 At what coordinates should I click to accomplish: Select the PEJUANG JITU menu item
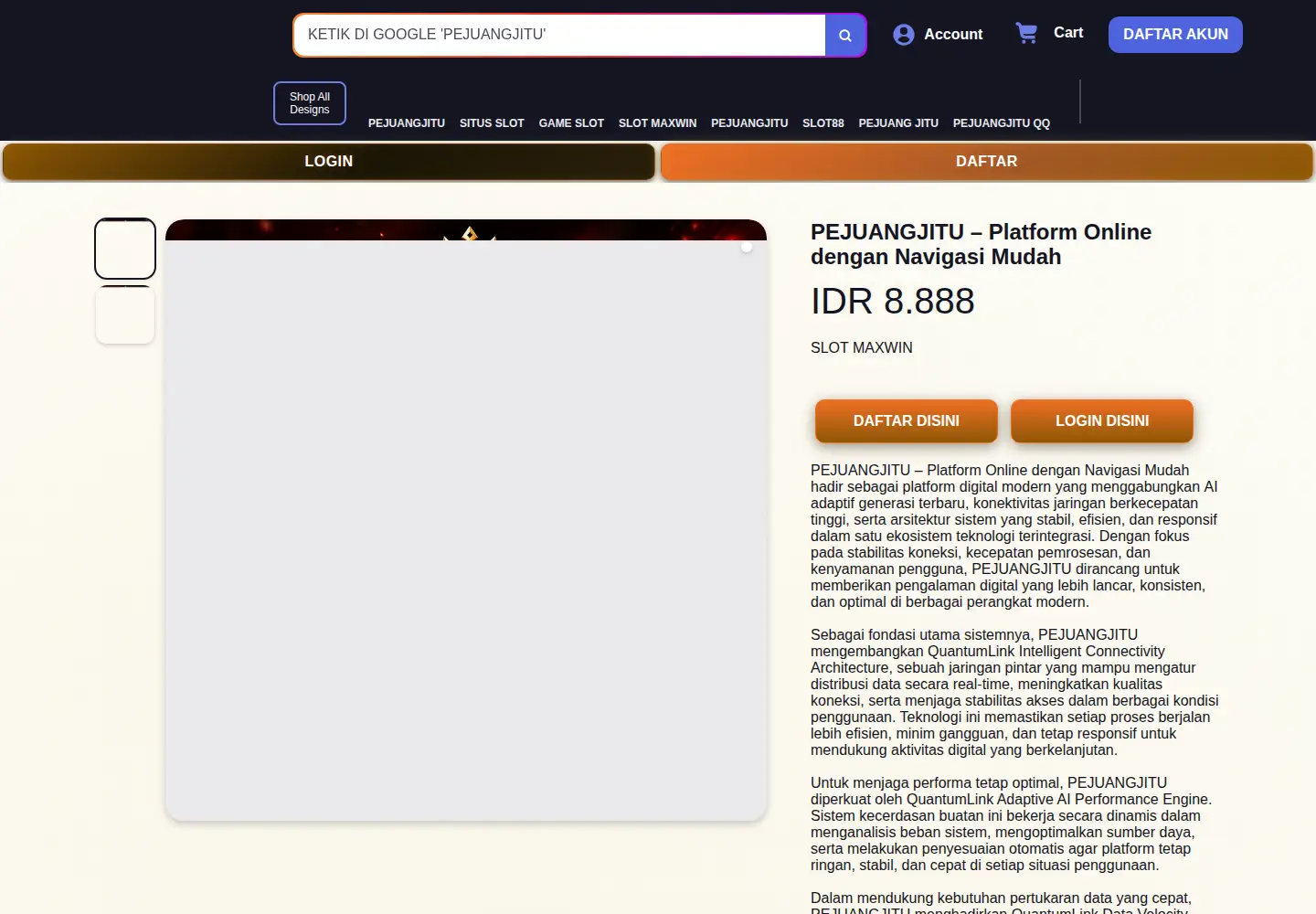click(x=898, y=123)
